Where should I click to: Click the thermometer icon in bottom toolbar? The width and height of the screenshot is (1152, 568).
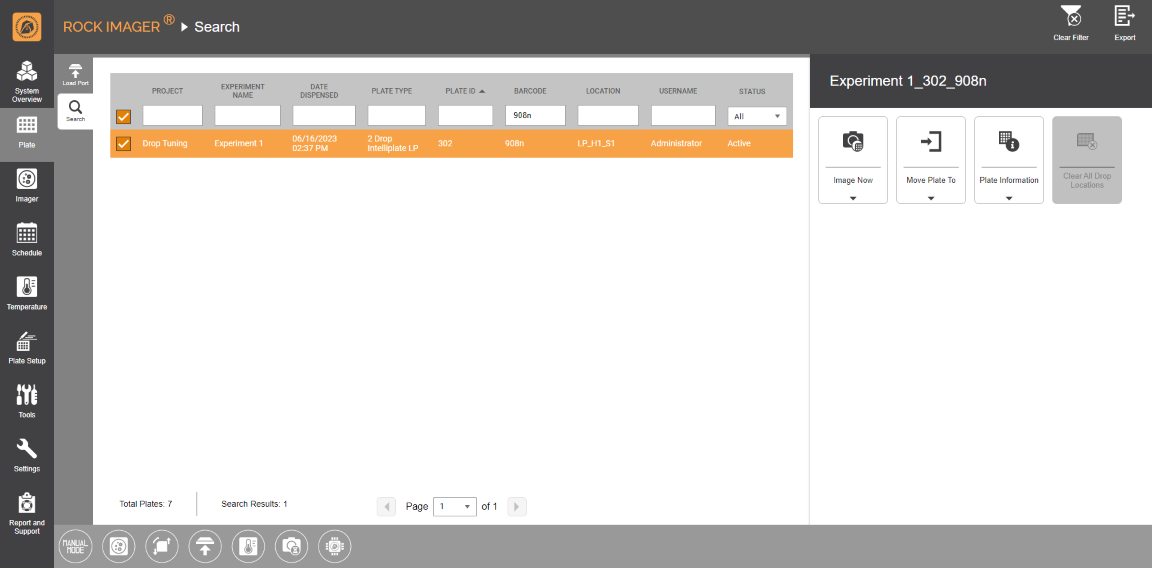[x=248, y=546]
